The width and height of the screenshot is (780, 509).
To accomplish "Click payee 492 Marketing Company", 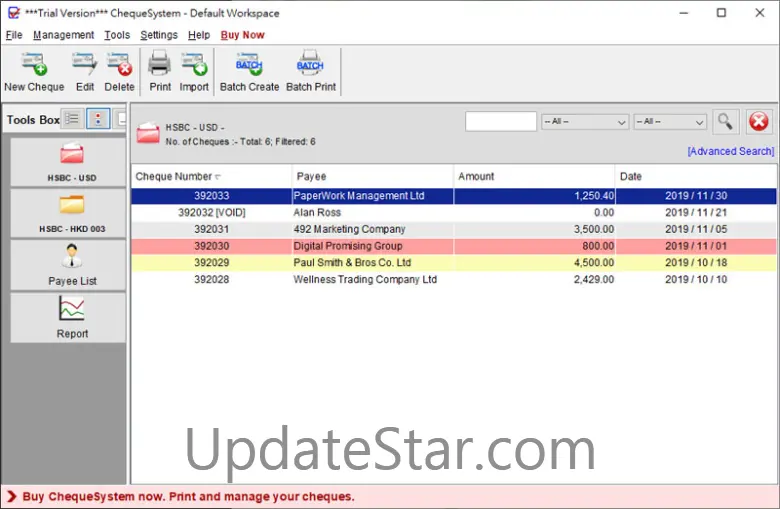I will [349, 229].
